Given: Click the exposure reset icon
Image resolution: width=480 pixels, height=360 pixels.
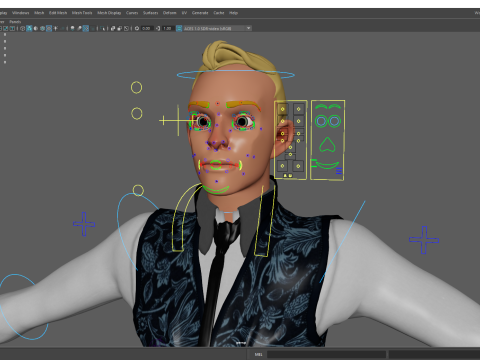Looking at the screenshot, I should (137, 28).
